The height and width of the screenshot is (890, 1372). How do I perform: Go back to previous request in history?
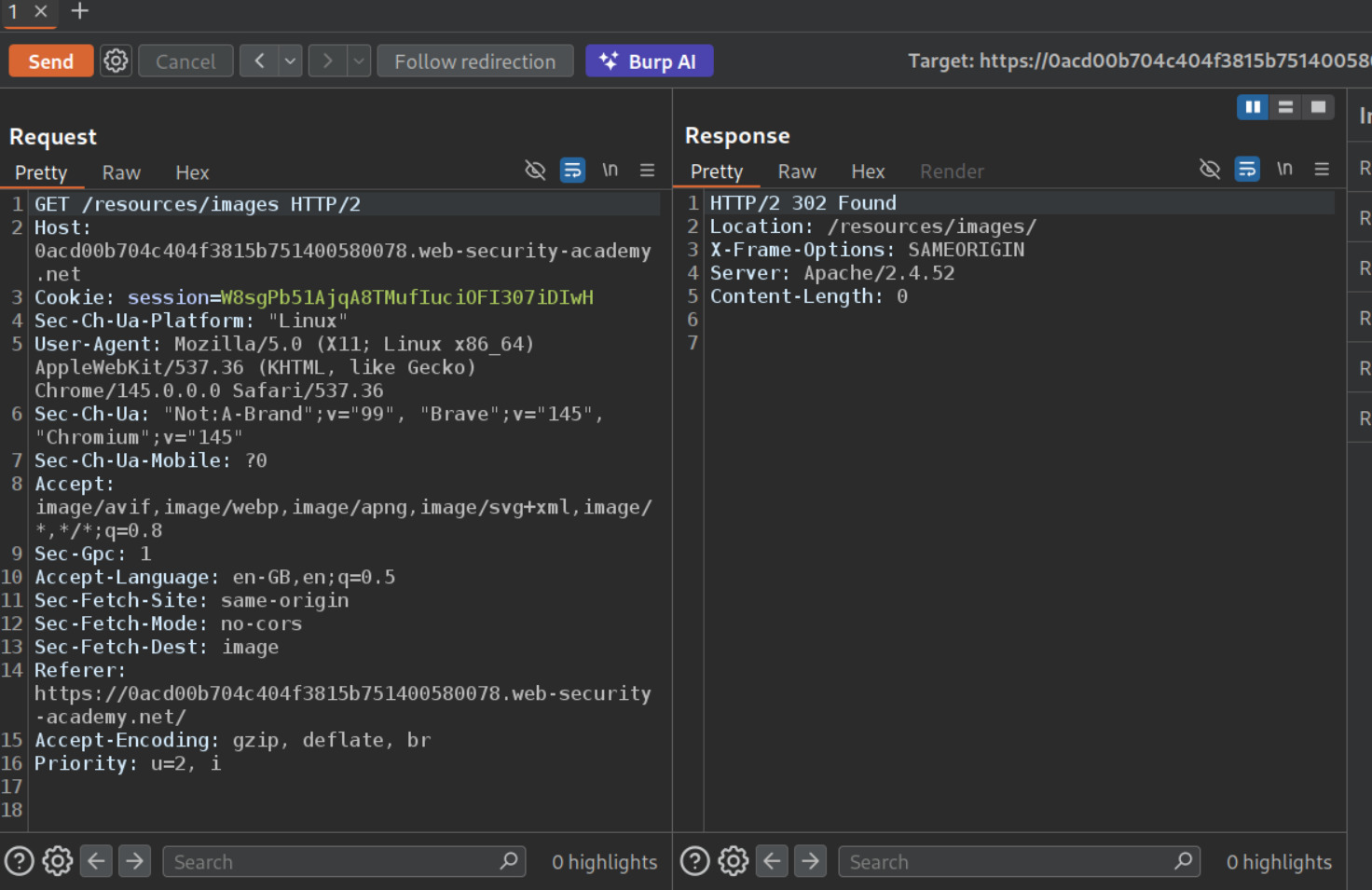[x=259, y=62]
